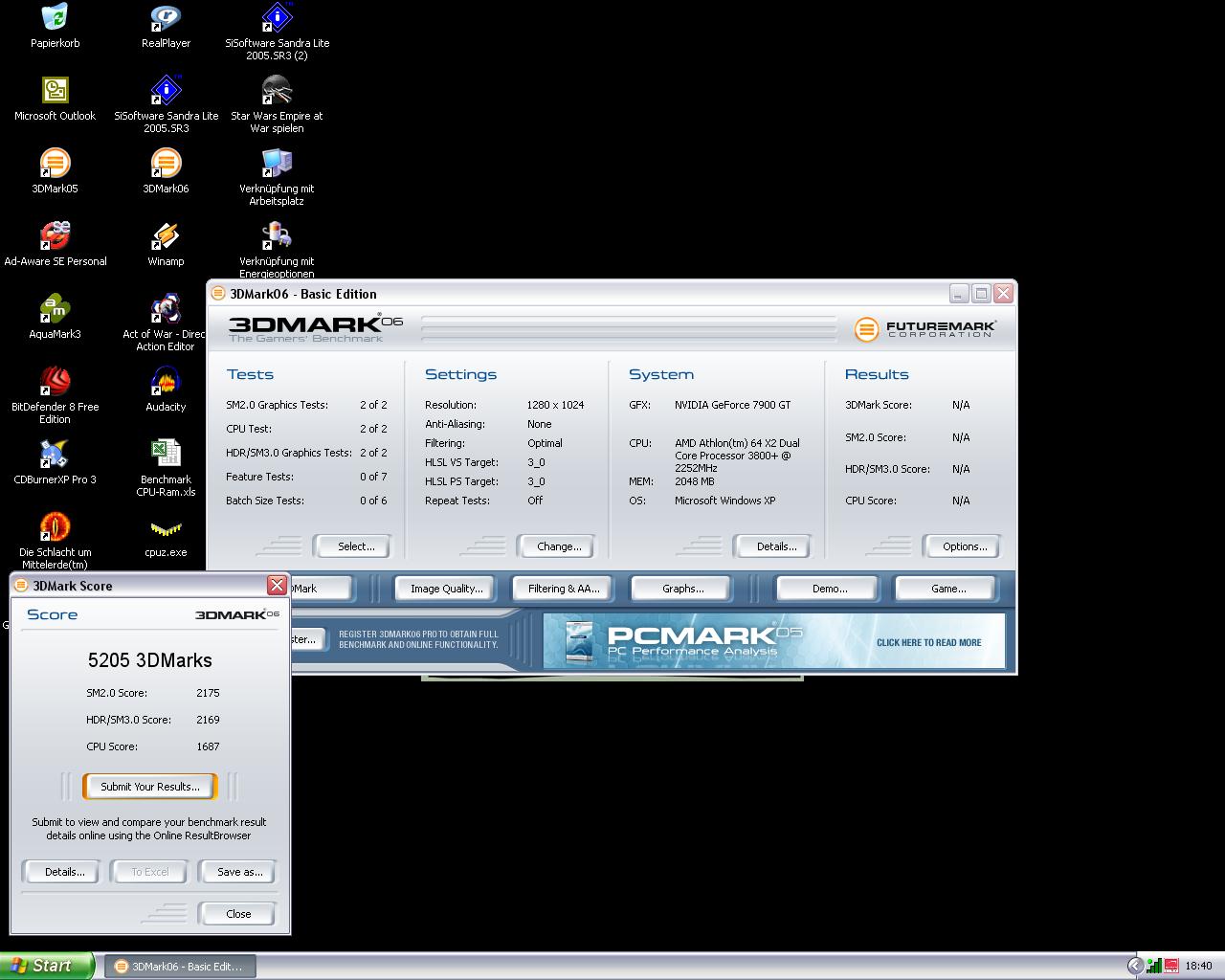Click the resolution value 1280 x 1024
The image size is (1225, 980).
pyautogui.click(x=555, y=405)
